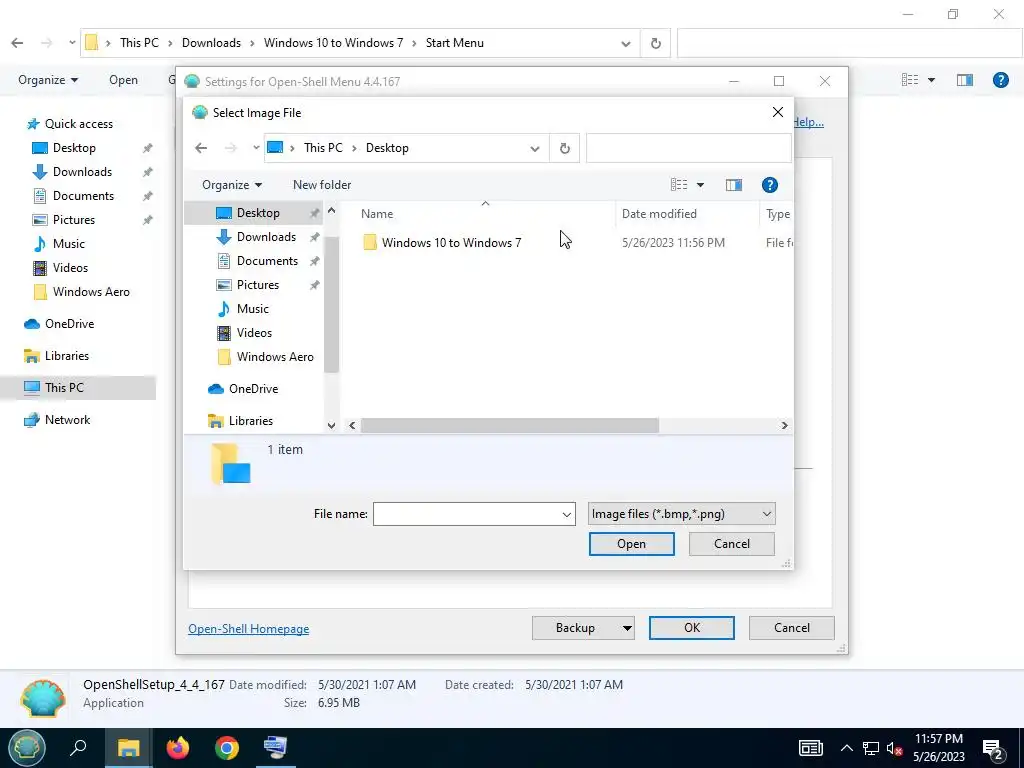Go back in the Explorer window
The height and width of the screenshot is (768, 1024).
(18, 43)
